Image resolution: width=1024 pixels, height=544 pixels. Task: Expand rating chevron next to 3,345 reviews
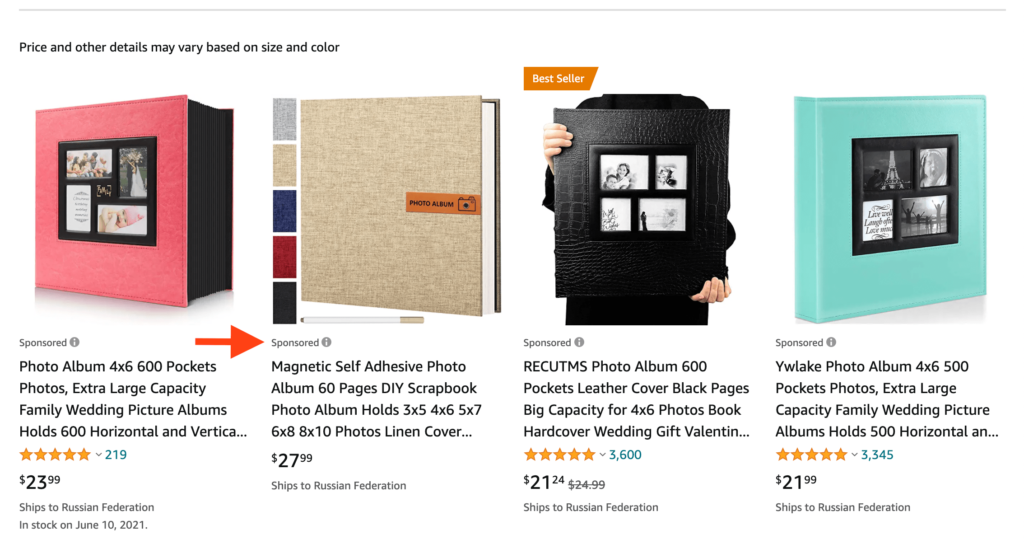click(854, 455)
